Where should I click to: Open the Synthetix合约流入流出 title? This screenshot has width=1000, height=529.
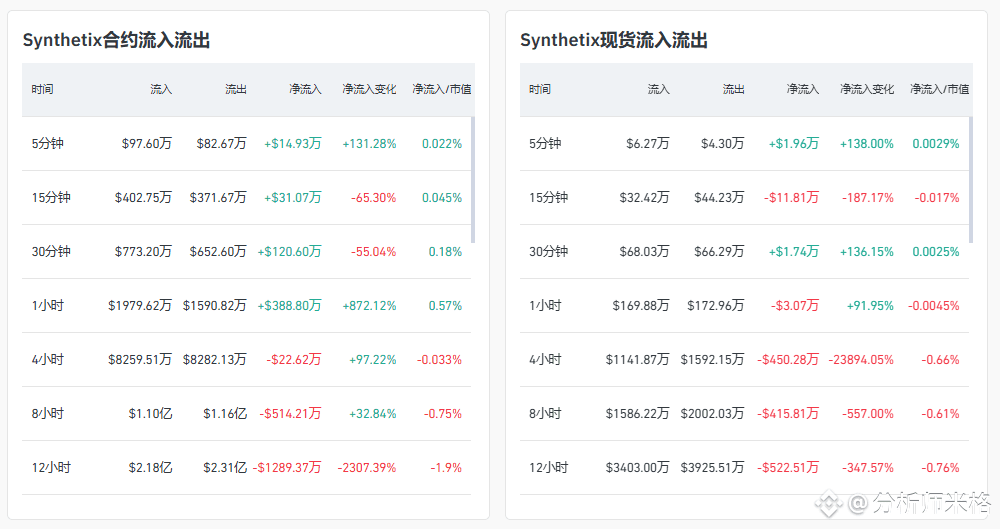tap(117, 40)
